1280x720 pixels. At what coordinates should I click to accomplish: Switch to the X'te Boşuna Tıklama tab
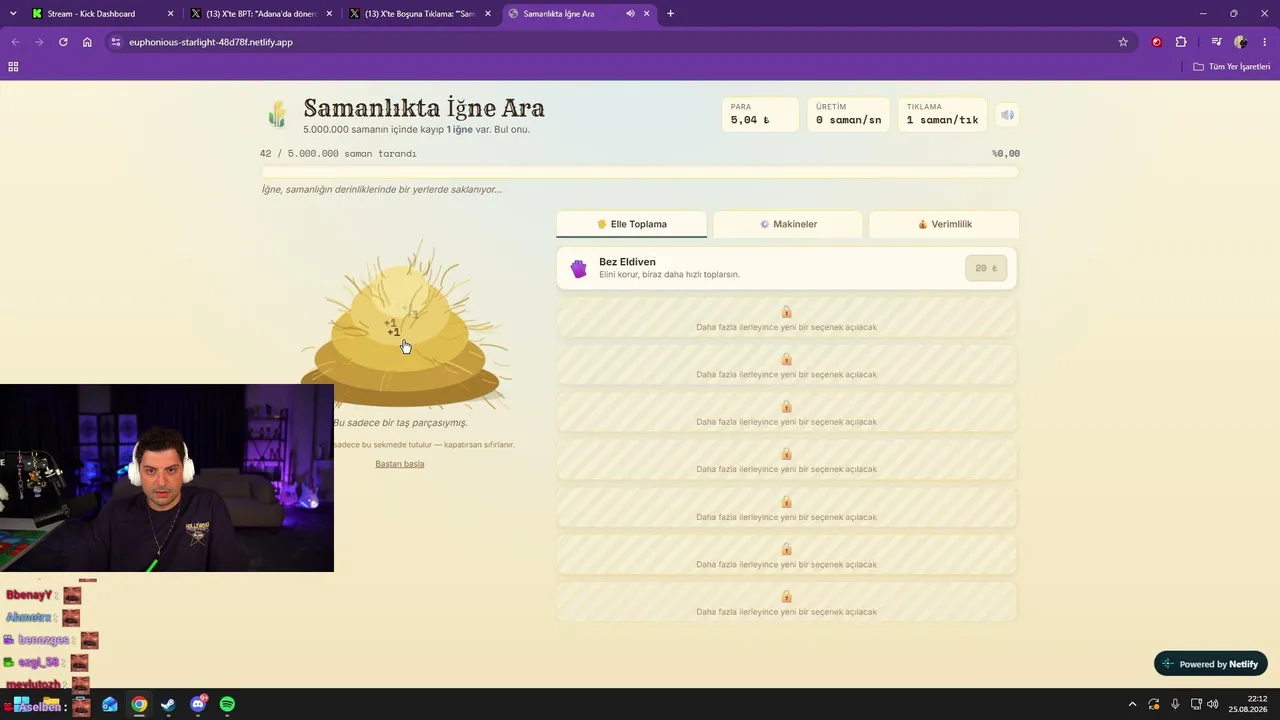419,14
